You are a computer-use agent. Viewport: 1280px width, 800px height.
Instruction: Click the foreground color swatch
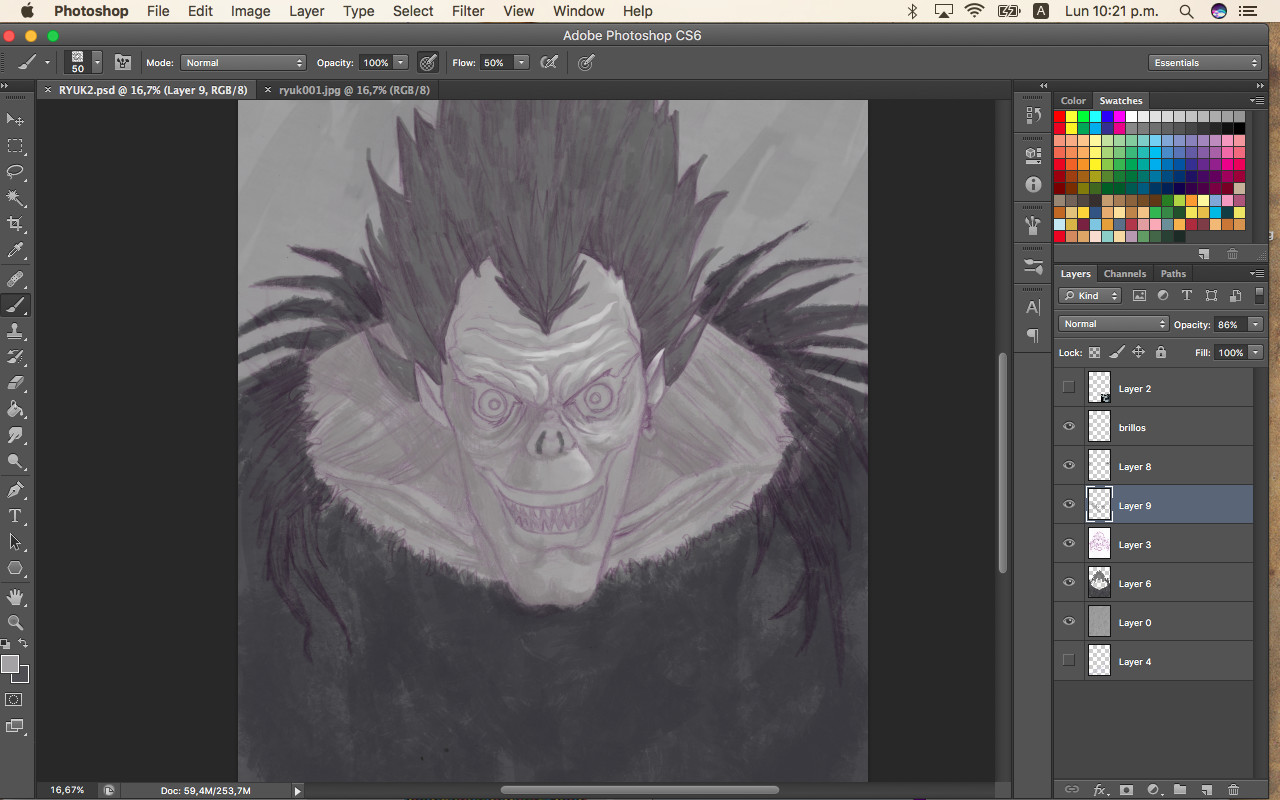coord(10,664)
